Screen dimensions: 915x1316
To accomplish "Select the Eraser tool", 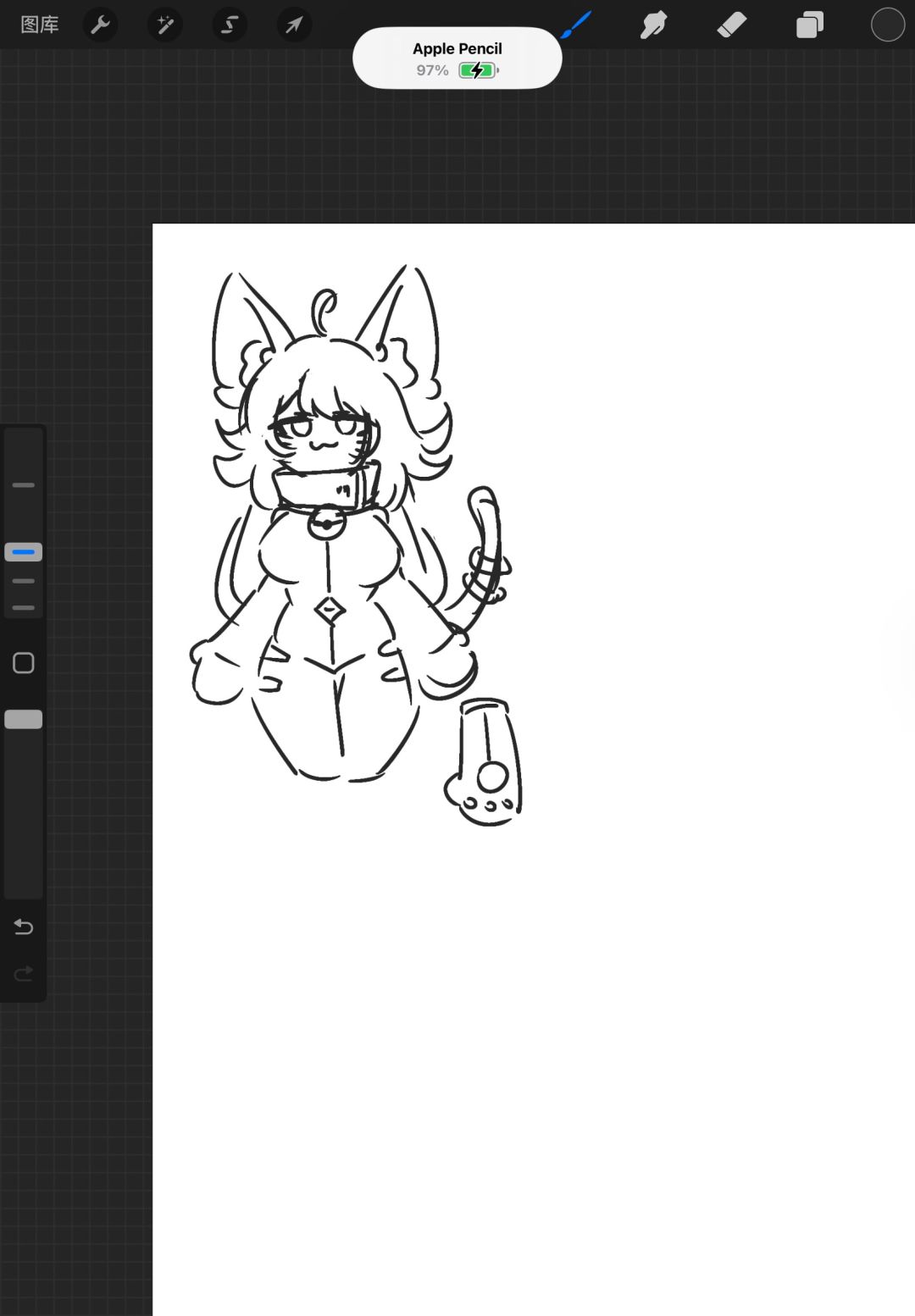I will 731,25.
